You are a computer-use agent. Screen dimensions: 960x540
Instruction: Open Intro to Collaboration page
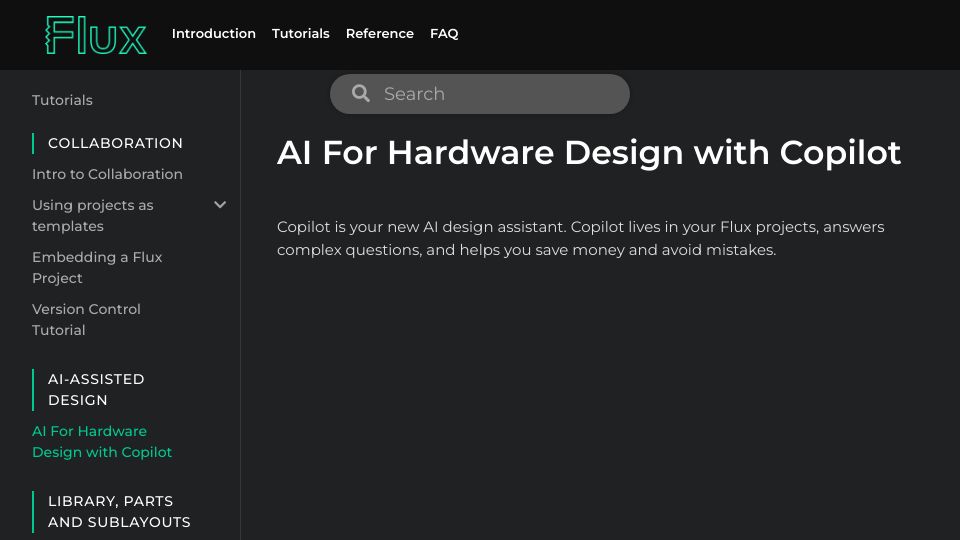pyautogui.click(x=107, y=174)
